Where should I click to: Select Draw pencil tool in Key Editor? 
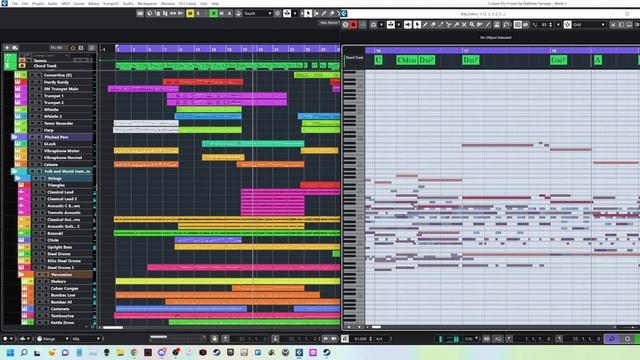click(x=425, y=24)
